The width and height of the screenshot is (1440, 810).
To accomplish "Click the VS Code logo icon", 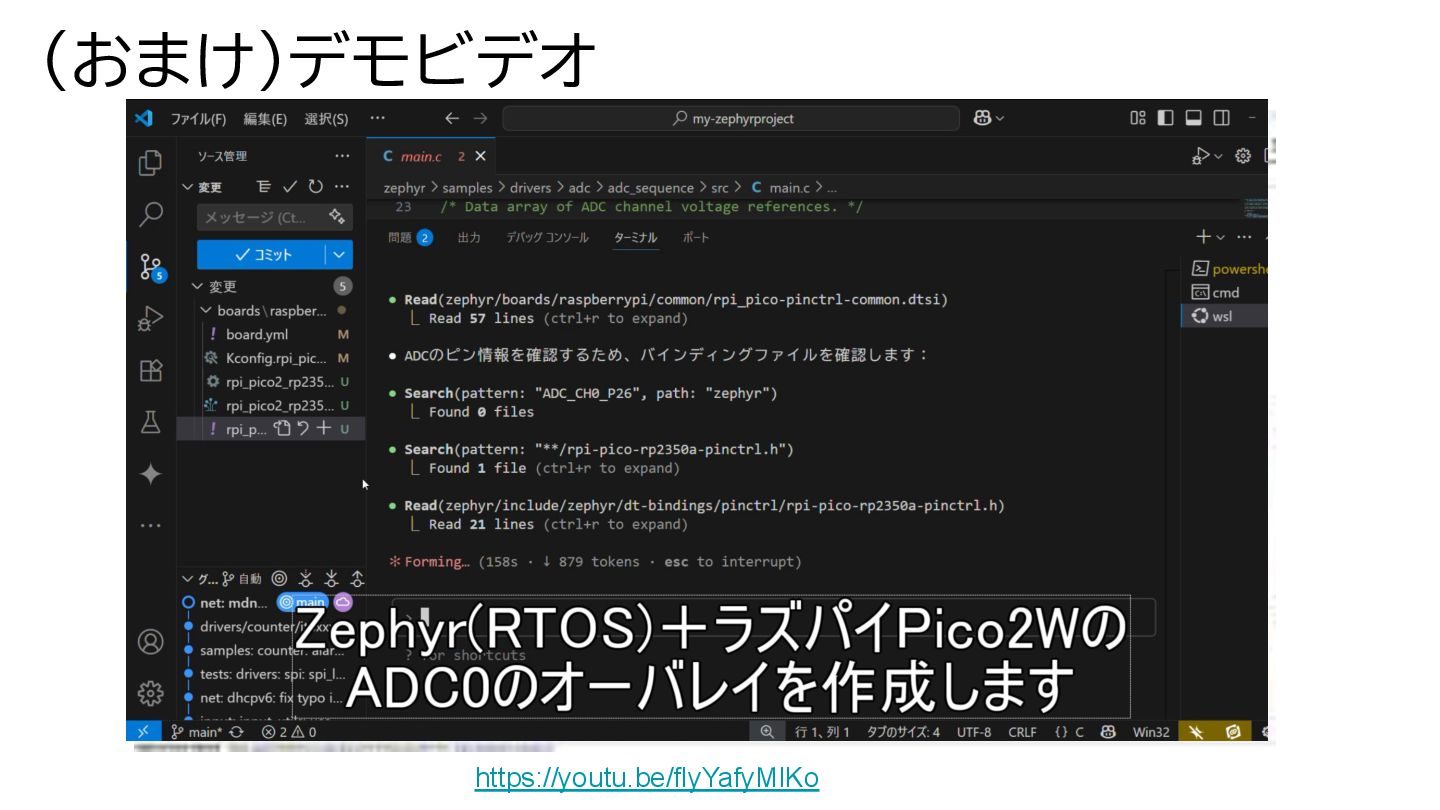I will (x=144, y=118).
